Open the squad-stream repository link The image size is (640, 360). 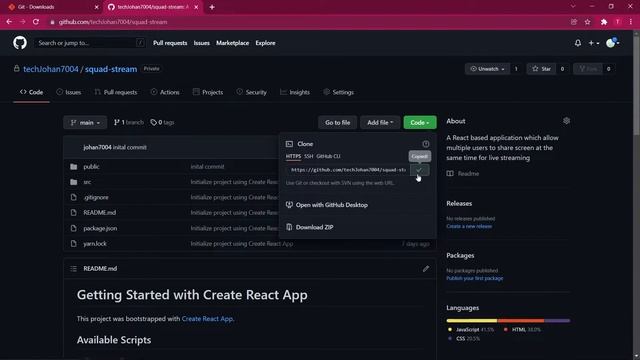[x=111, y=69]
